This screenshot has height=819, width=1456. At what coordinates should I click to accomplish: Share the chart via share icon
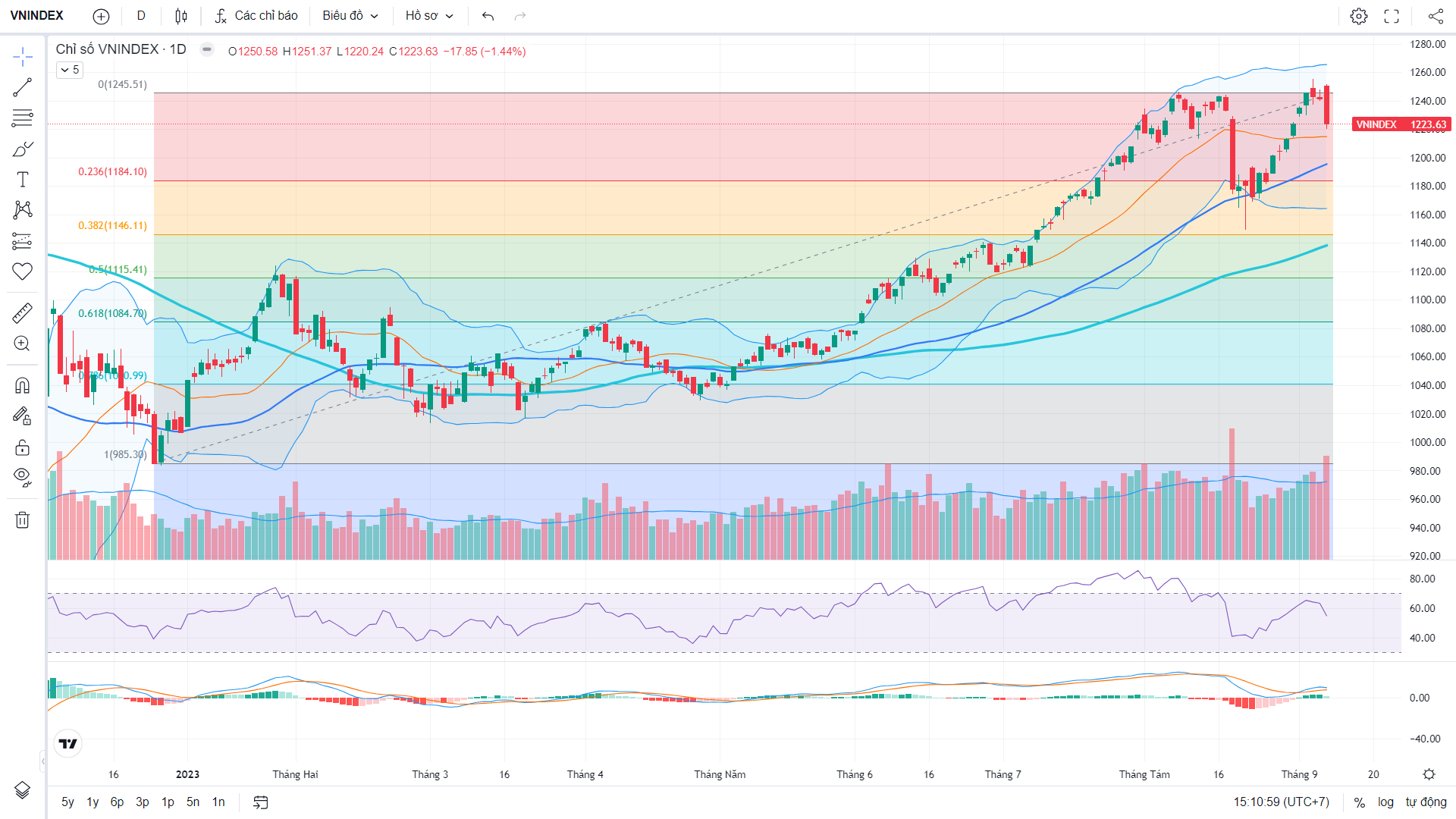point(1436,16)
